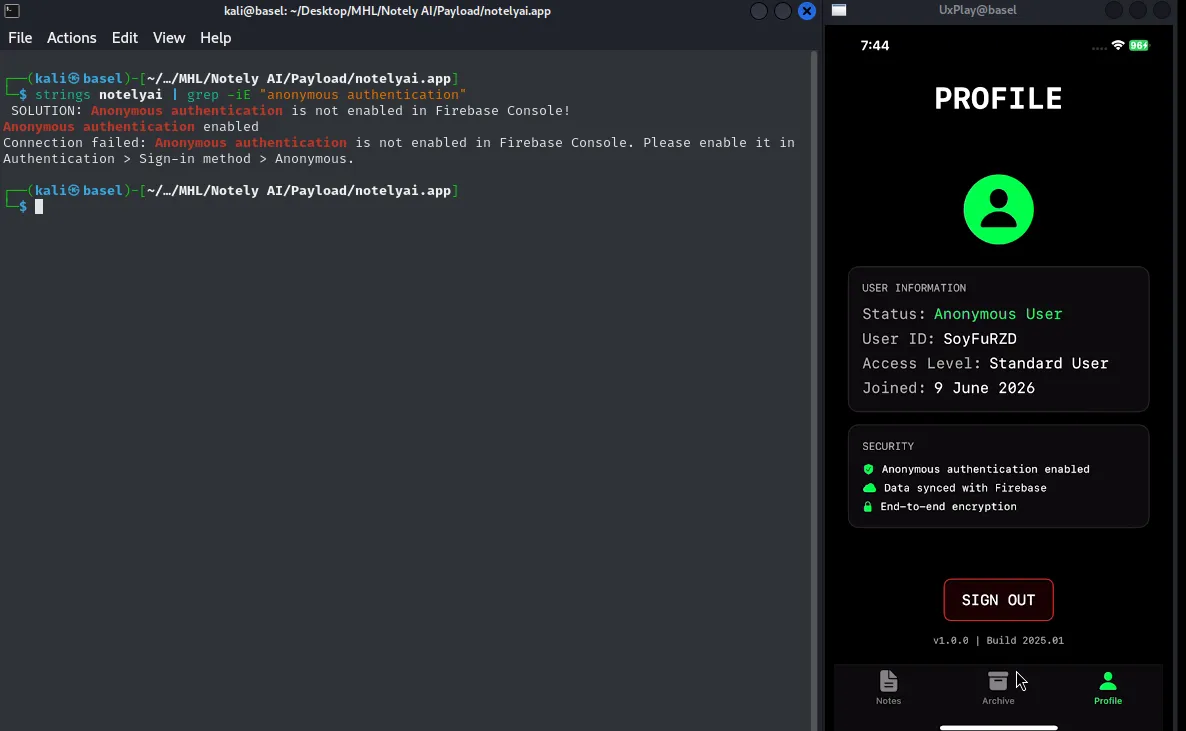
Task: Click the terminal scrollbar on right edge
Action: [x=815, y=390]
